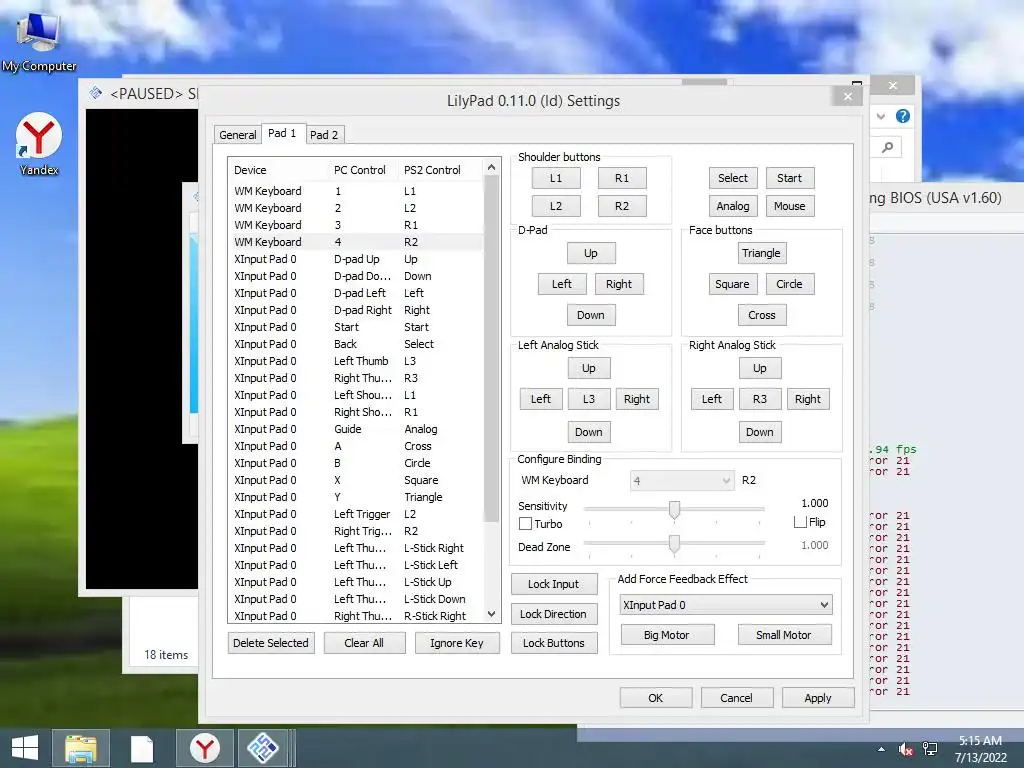
Task: Open the XInput Pad 0 force feedback dropdown
Action: click(726, 605)
